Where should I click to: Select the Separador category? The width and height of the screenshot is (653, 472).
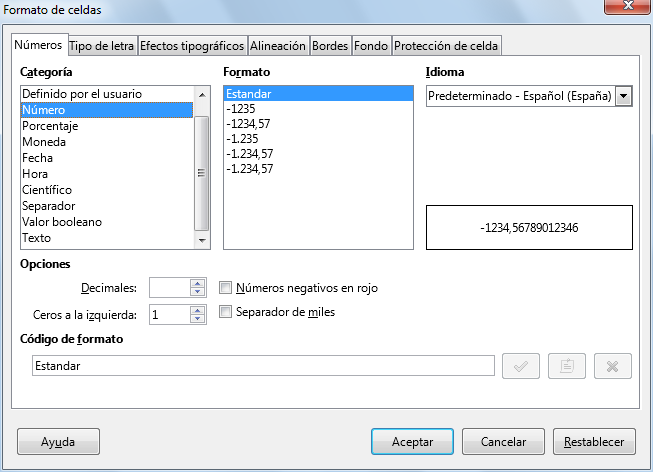tap(107, 206)
